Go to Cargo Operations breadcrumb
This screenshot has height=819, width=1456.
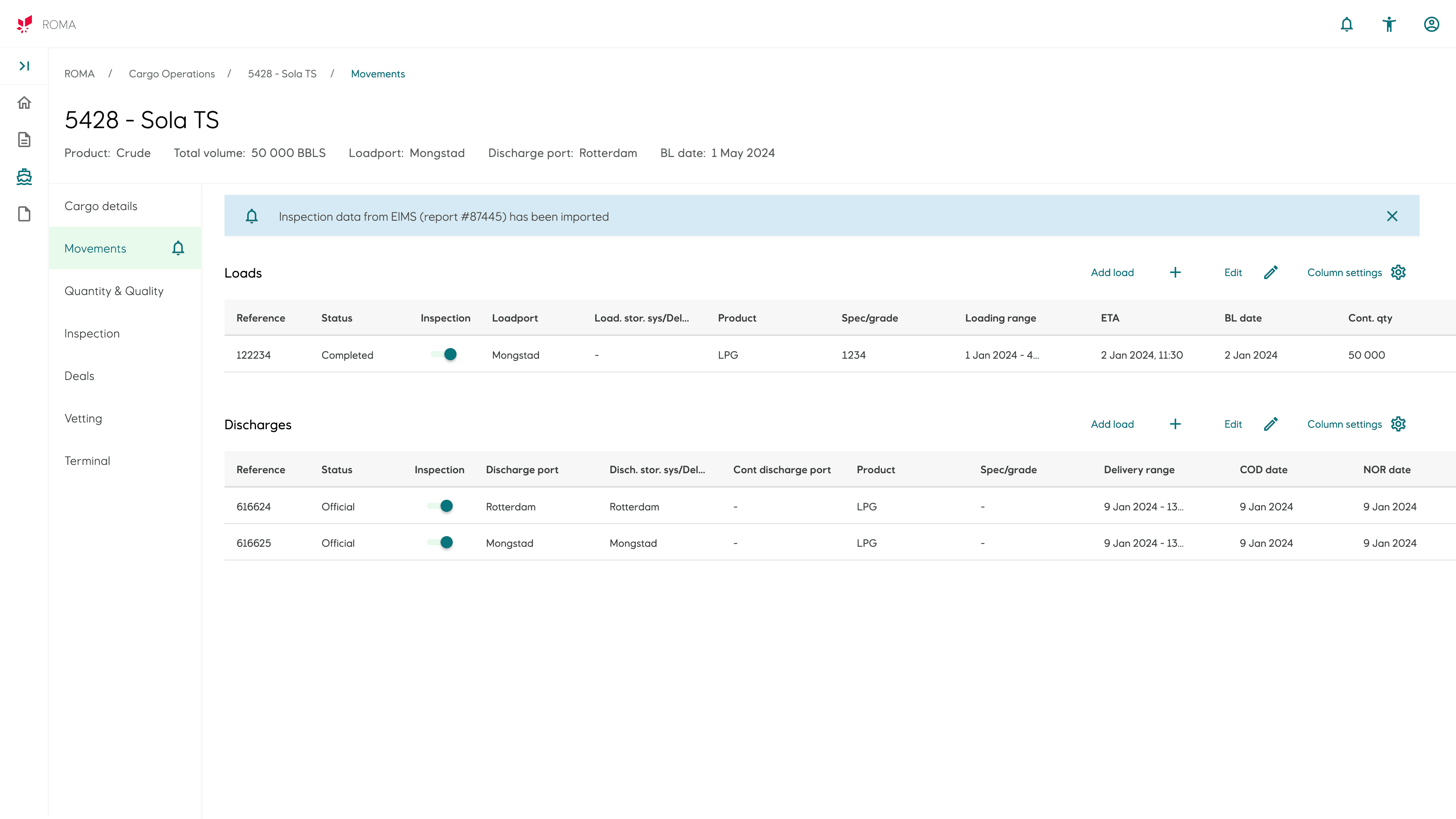(171, 74)
